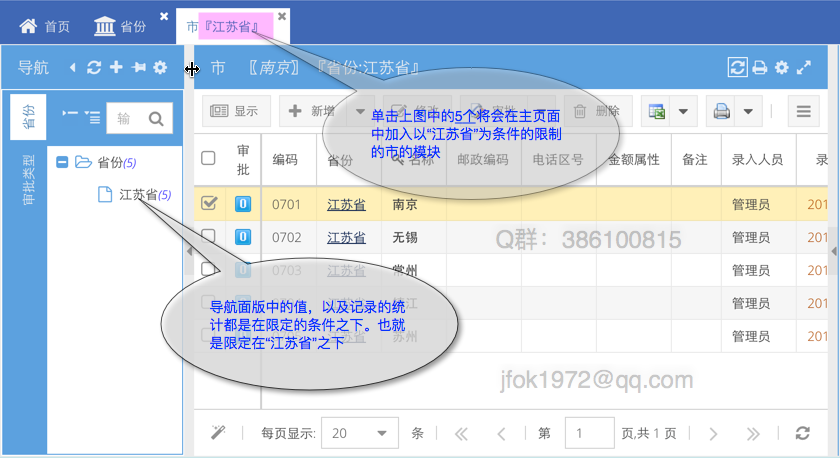Click the magic wand icon in footer
The image size is (840, 458).
[219, 433]
